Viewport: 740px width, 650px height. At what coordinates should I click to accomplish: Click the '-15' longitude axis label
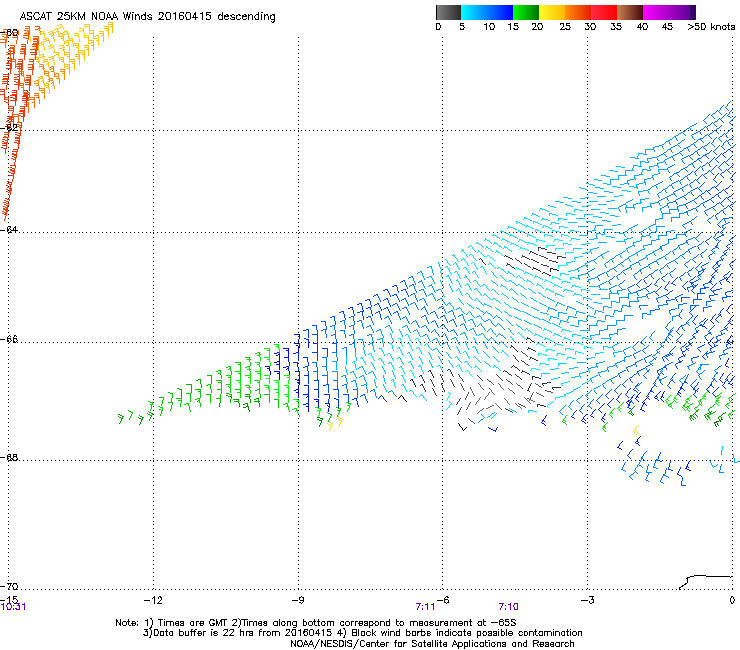click(9, 600)
